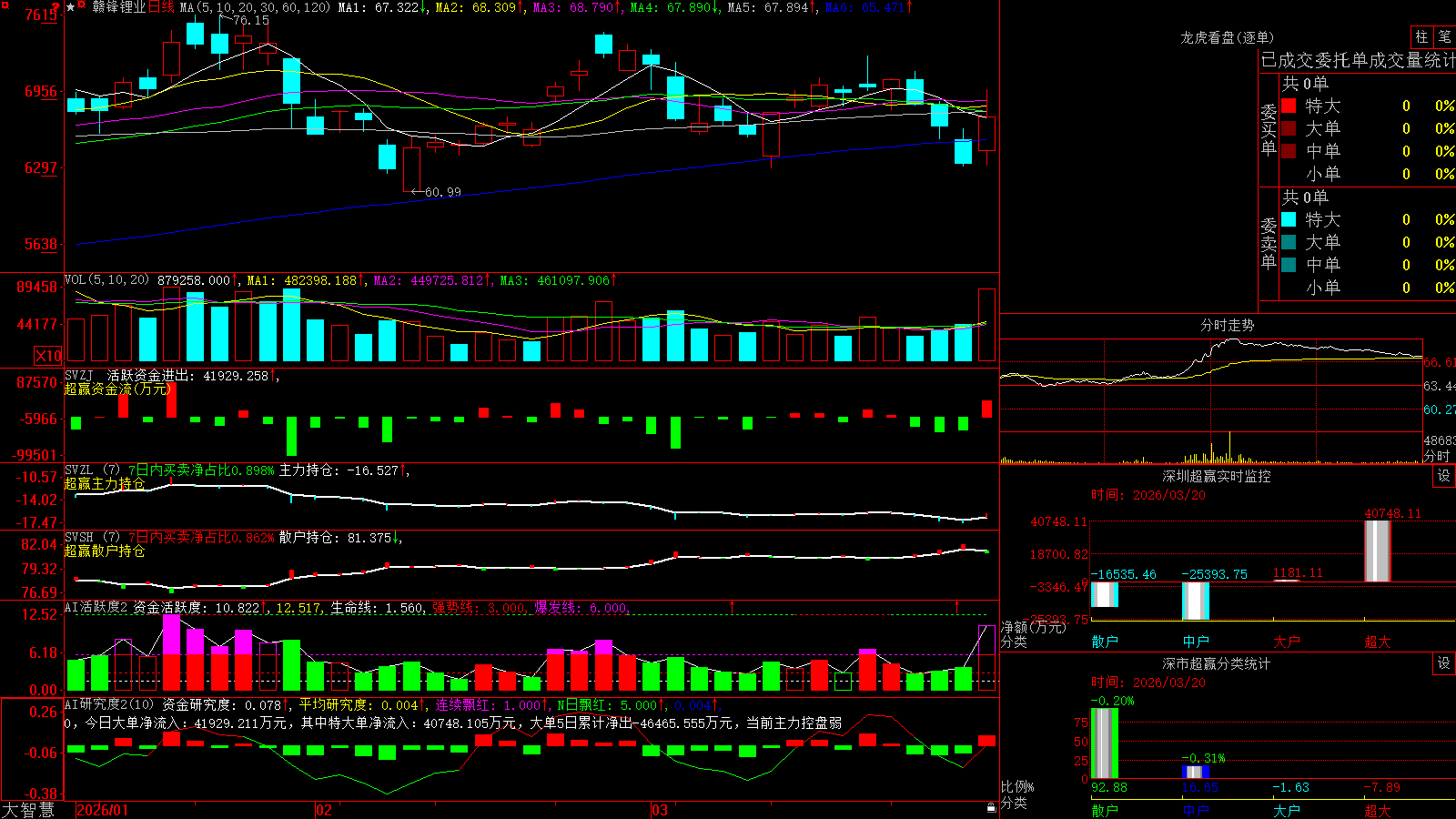Click the 76.15 high price annotation
Screen dimensions: 1456x819
251,20
